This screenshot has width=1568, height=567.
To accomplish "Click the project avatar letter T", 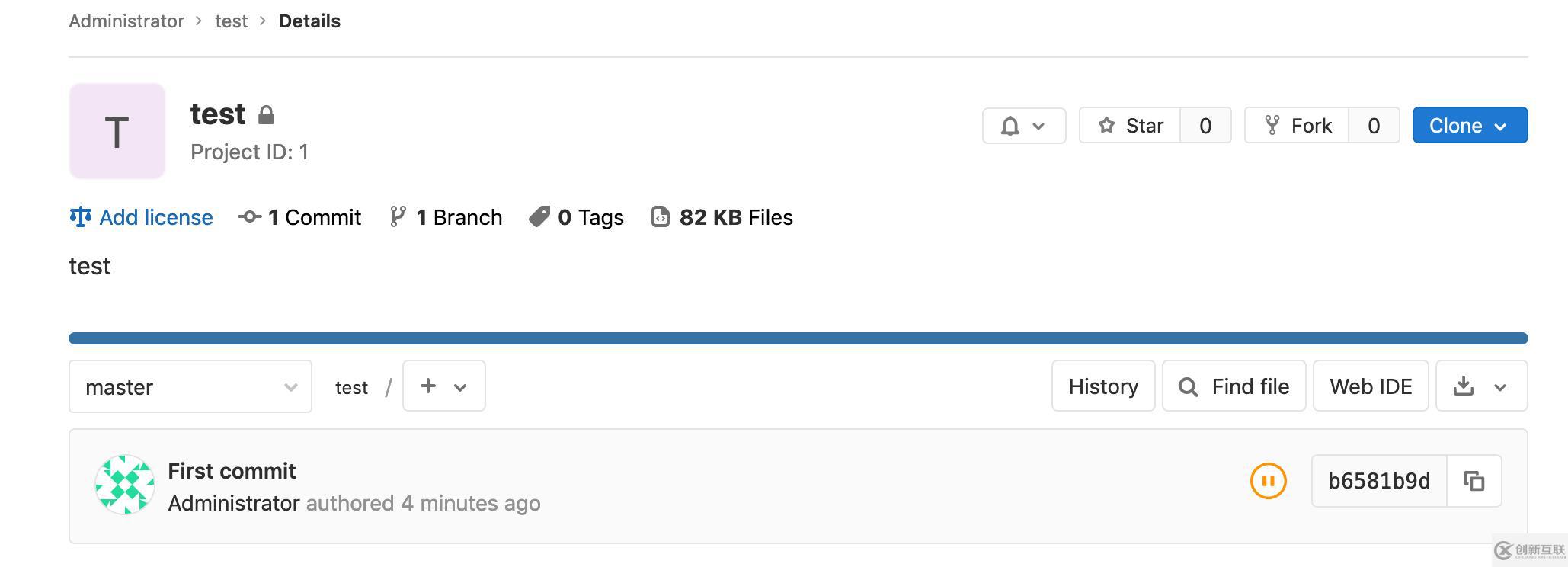I will coord(117,132).
